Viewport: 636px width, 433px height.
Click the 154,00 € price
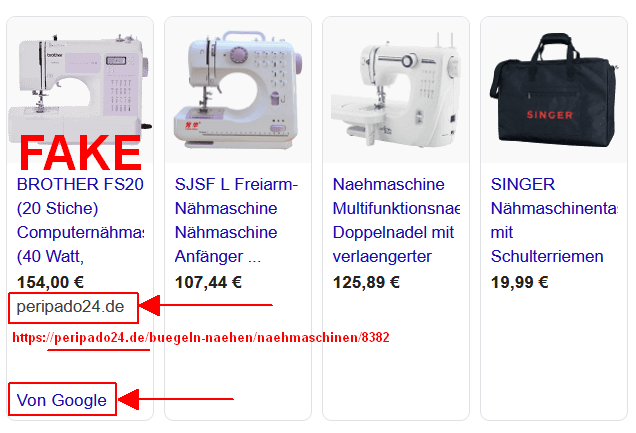(50, 282)
